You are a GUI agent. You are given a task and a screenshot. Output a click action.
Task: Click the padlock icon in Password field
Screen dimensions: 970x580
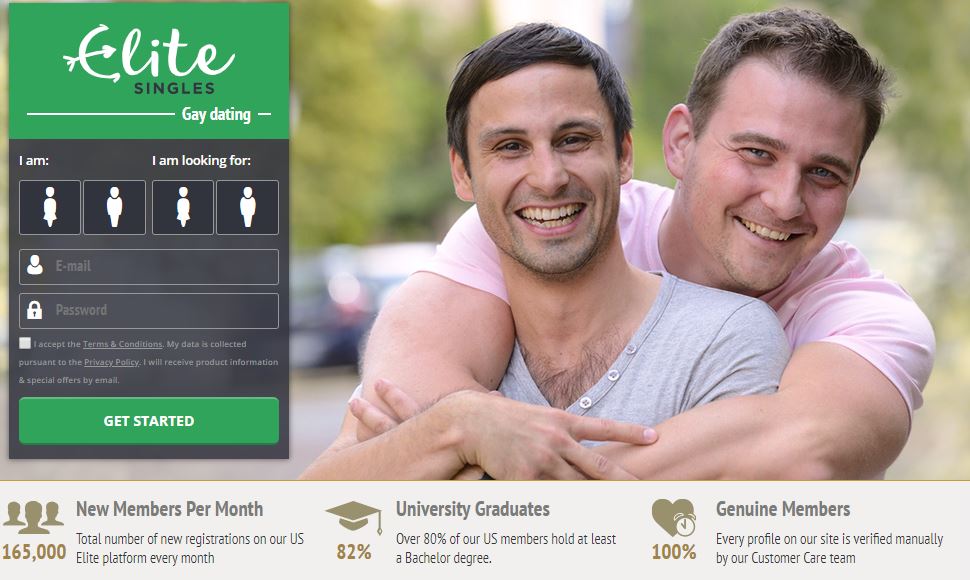coord(35,309)
